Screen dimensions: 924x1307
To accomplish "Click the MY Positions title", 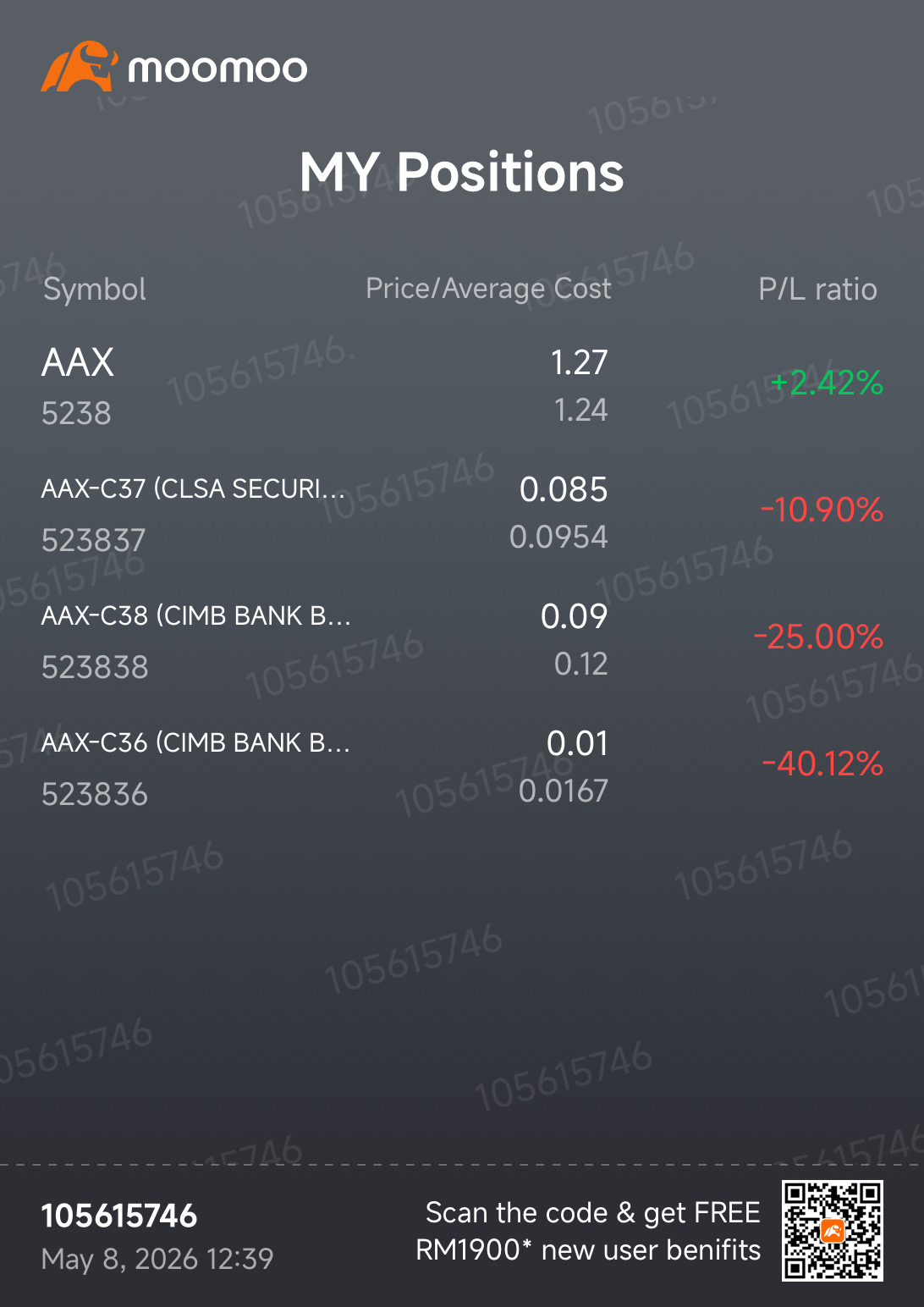I will click(462, 173).
